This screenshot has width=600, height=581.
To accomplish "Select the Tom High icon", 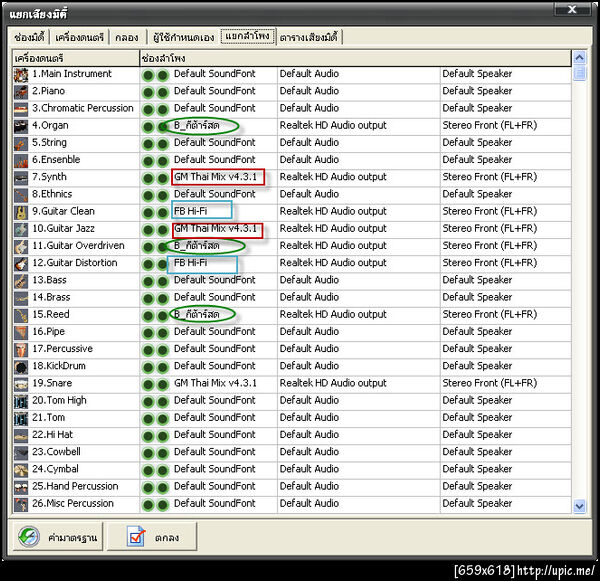I will [21, 401].
